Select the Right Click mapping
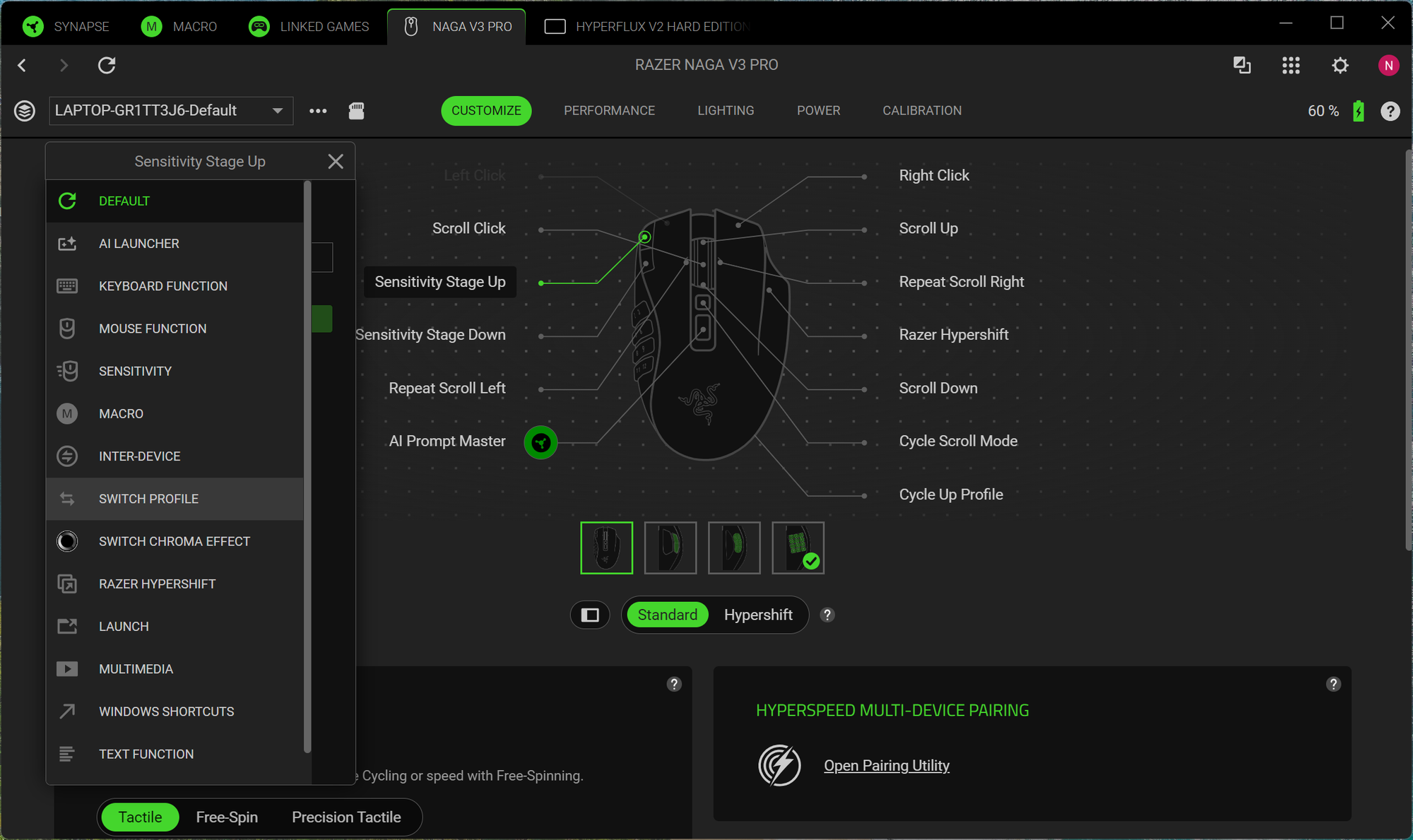1413x840 pixels. coord(933,175)
